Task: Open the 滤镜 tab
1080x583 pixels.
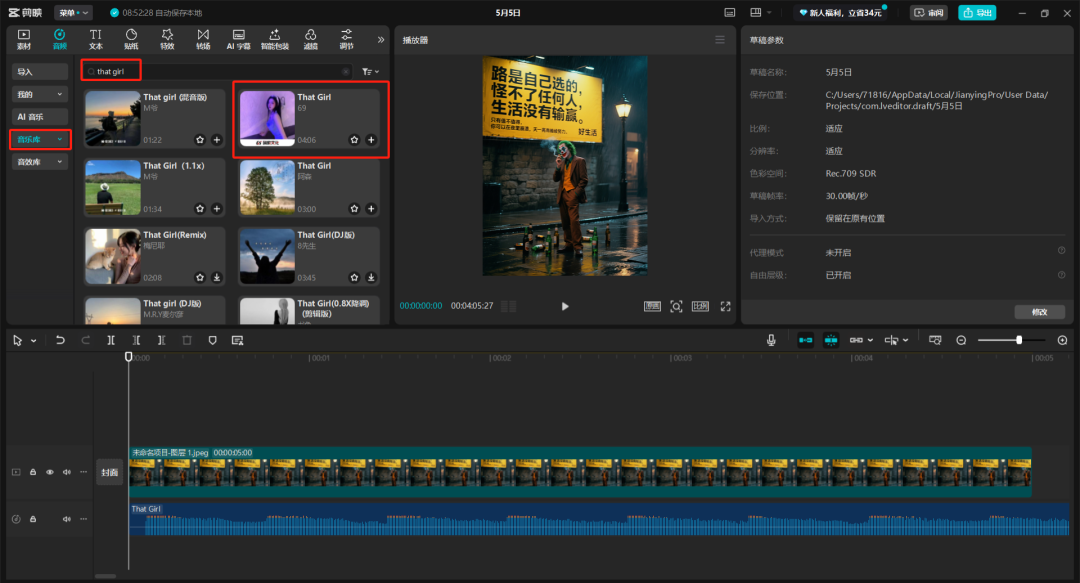Action: click(x=311, y=39)
